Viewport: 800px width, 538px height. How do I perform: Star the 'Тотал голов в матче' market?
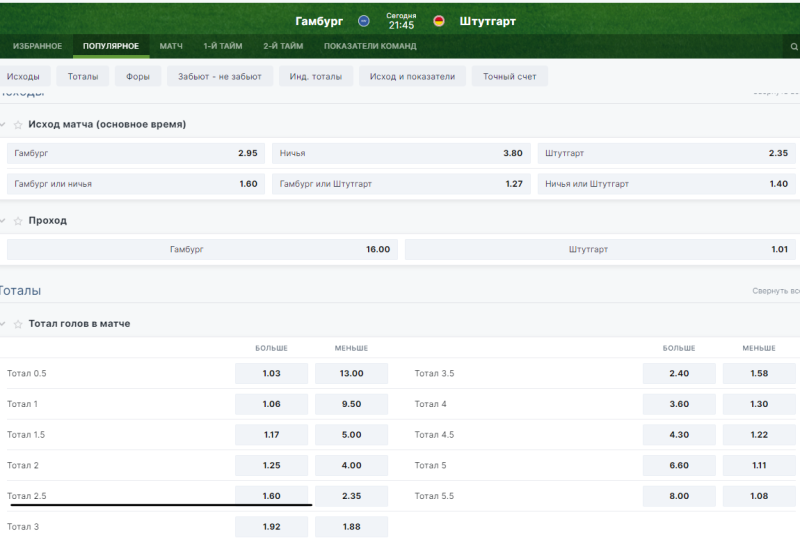click(x=18, y=324)
